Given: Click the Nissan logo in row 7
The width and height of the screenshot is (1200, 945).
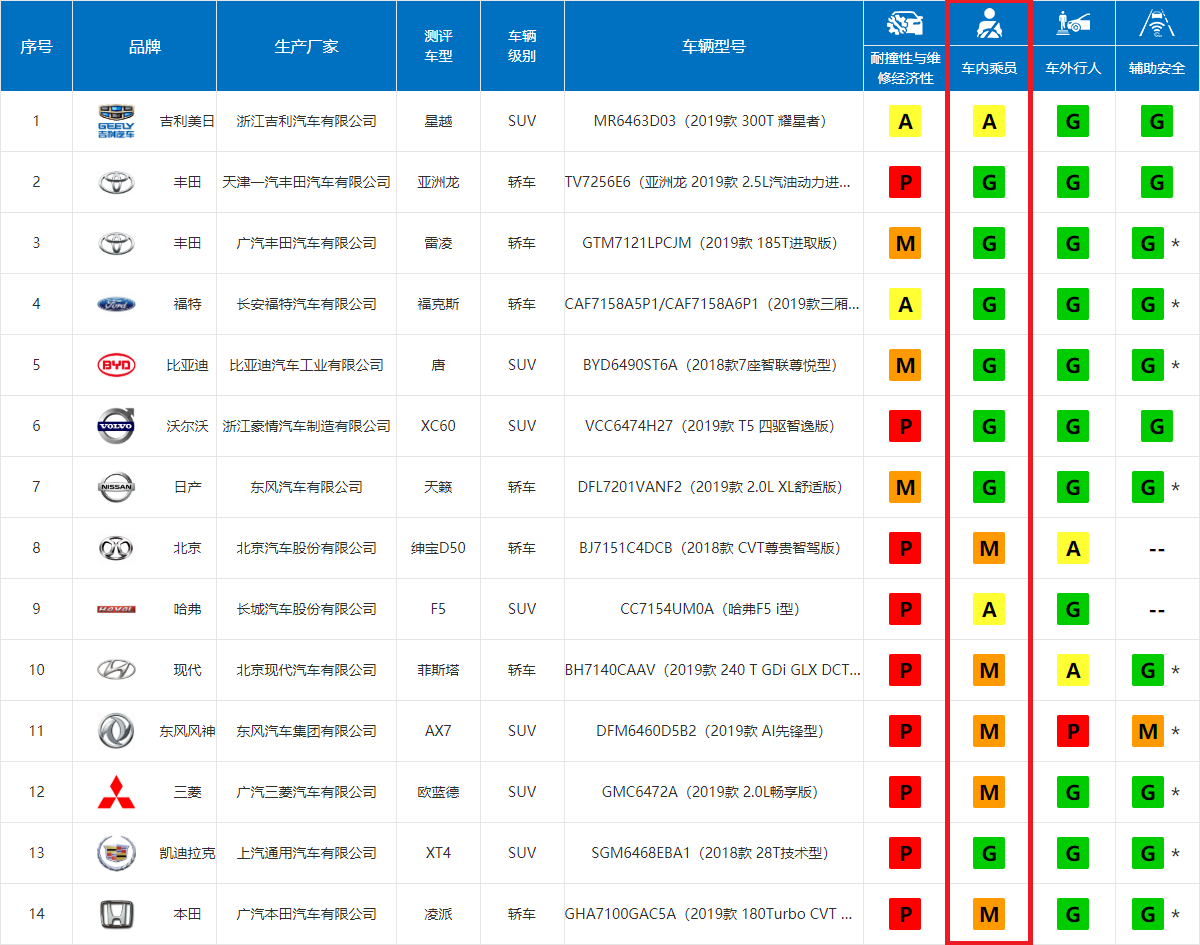Looking at the screenshot, I should pyautogui.click(x=116, y=487).
